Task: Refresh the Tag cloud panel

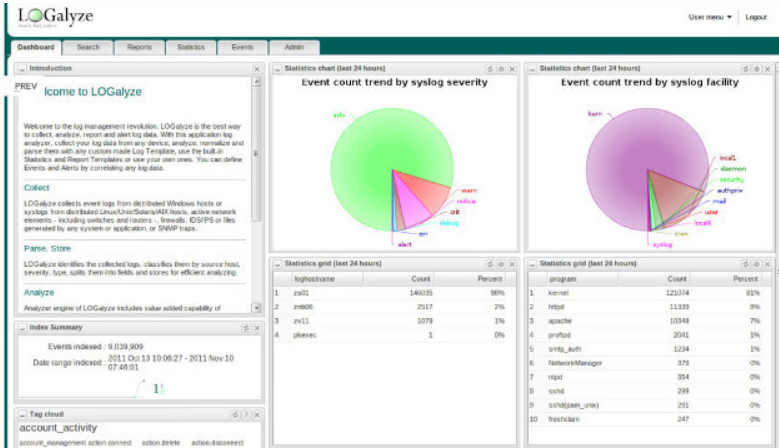Action: click(235, 415)
